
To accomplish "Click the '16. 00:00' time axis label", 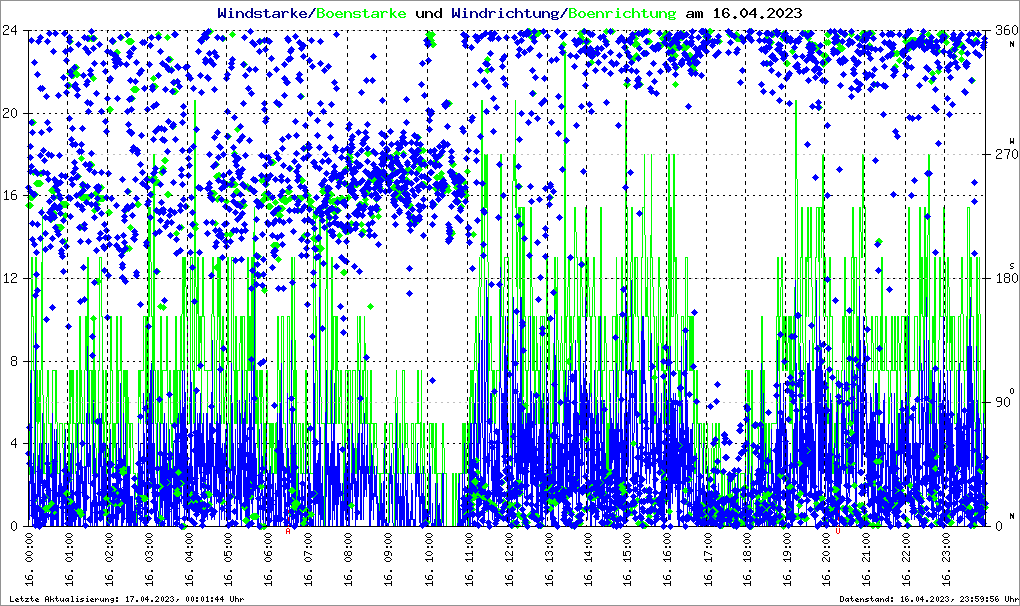I will tap(29, 559).
